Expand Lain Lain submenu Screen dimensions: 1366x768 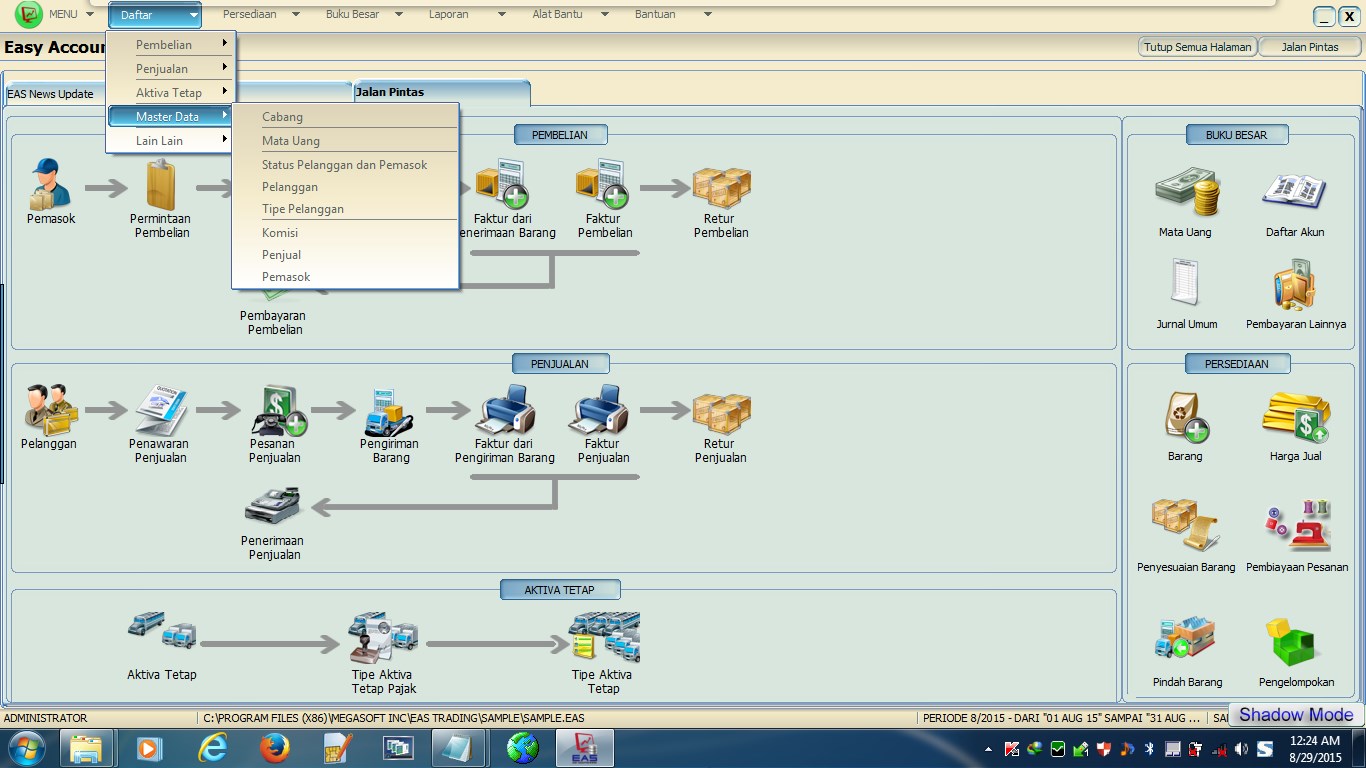(171, 141)
